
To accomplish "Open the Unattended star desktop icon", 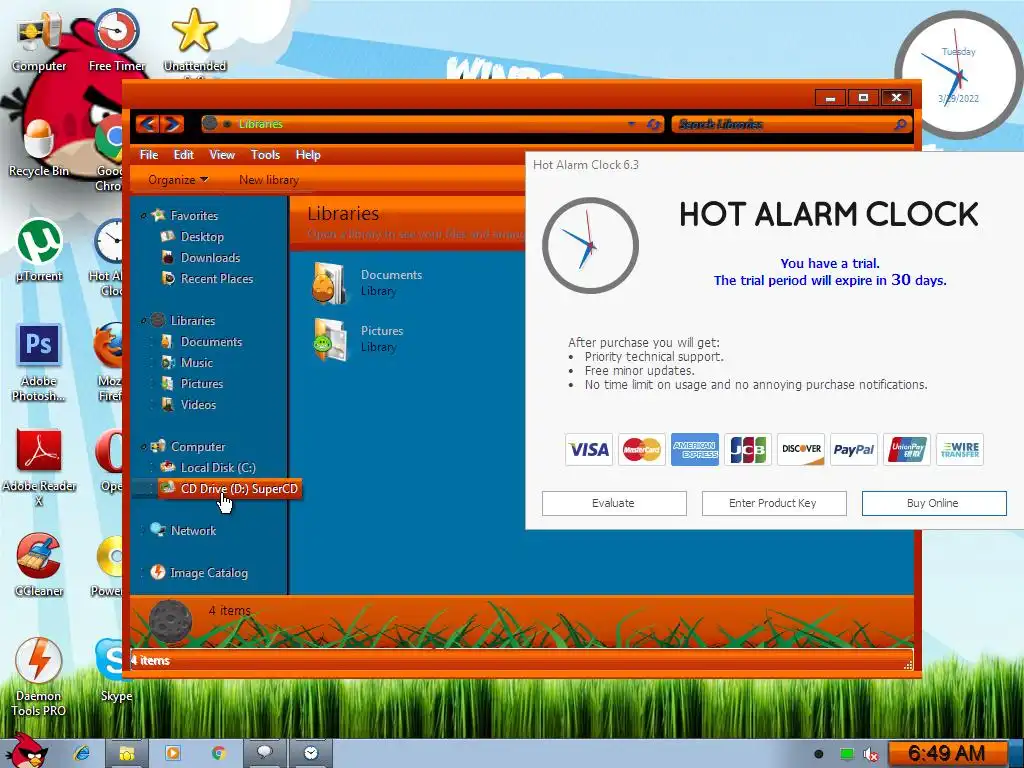I will tap(195, 40).
